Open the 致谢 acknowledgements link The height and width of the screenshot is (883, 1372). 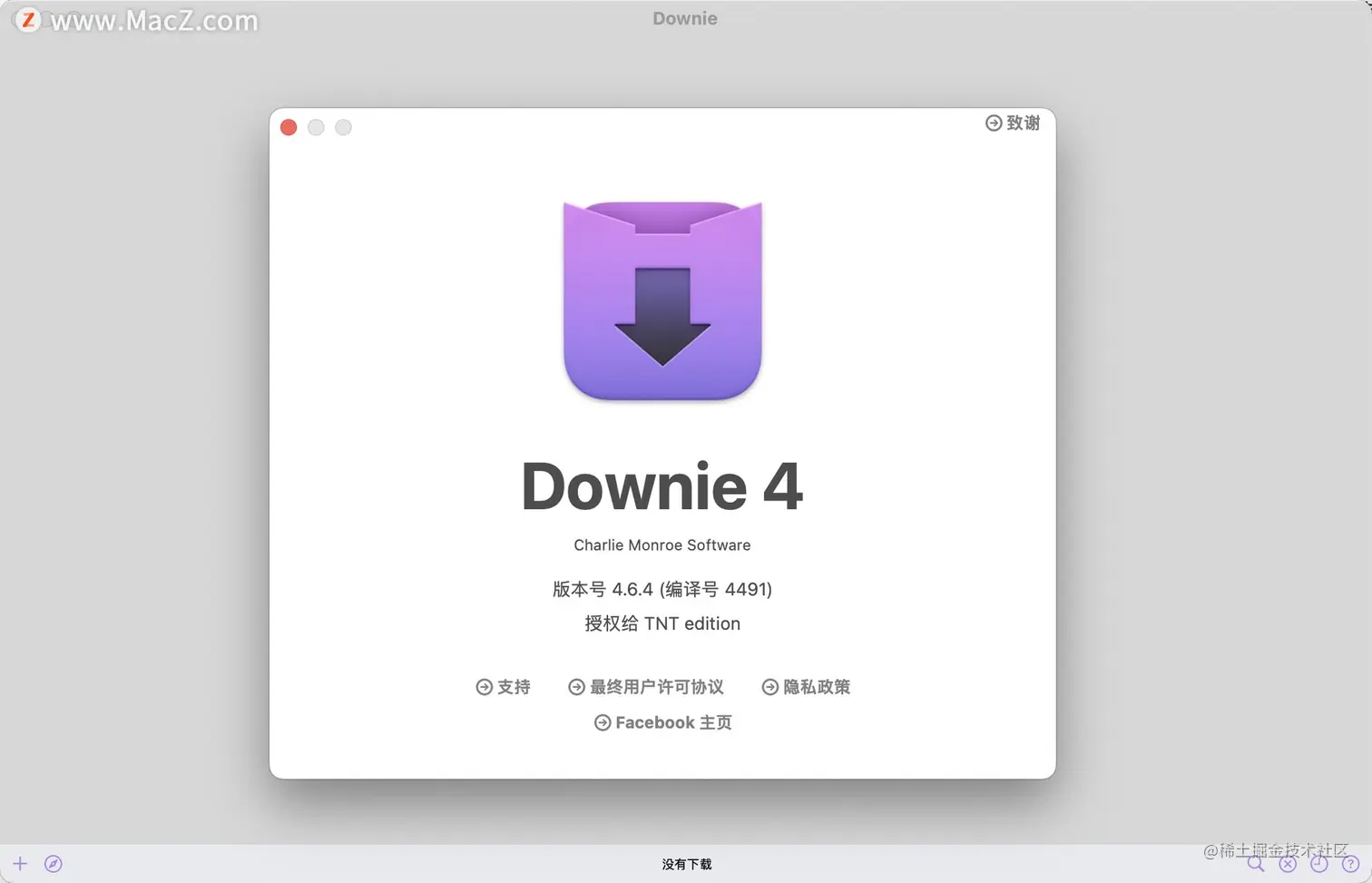click(x=1013, y=123)
